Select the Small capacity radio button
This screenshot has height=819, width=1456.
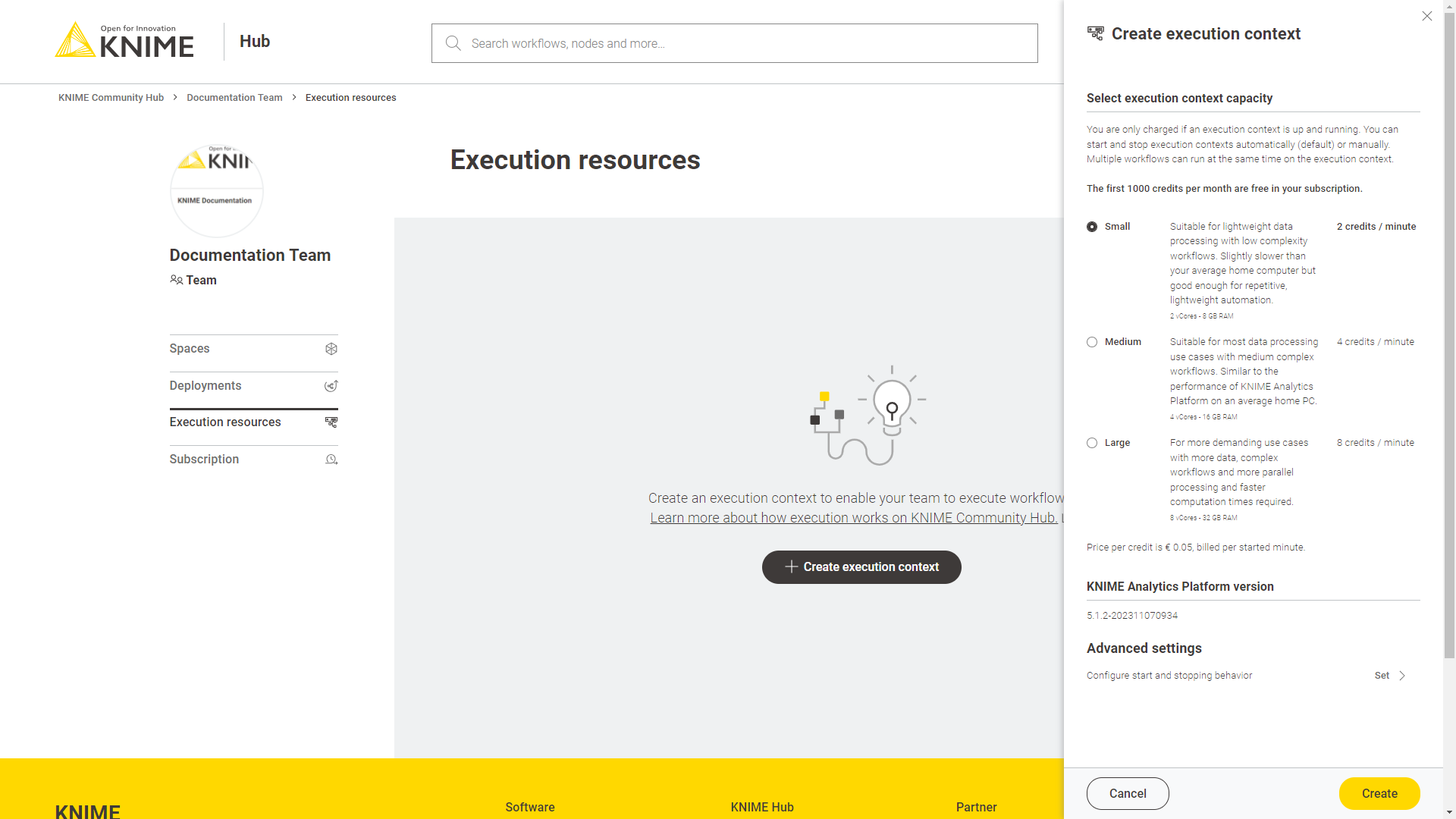pos(1092,227)
